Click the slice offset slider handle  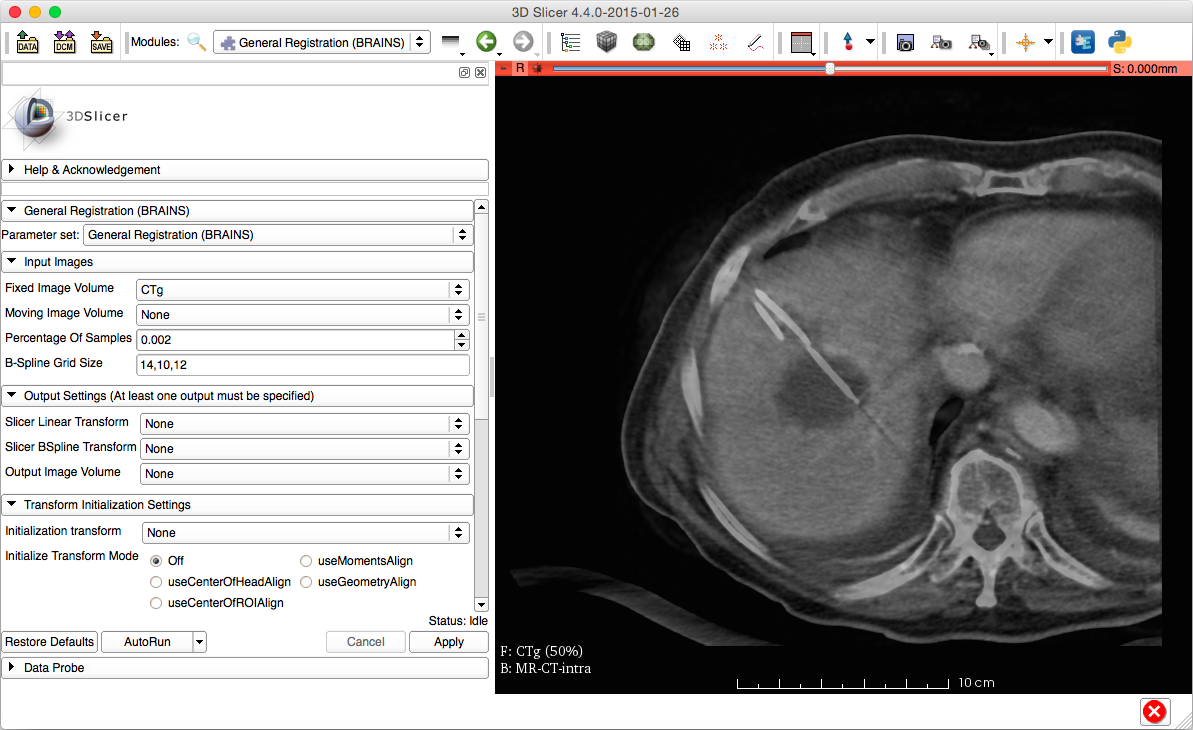click(x=830, y=68)
